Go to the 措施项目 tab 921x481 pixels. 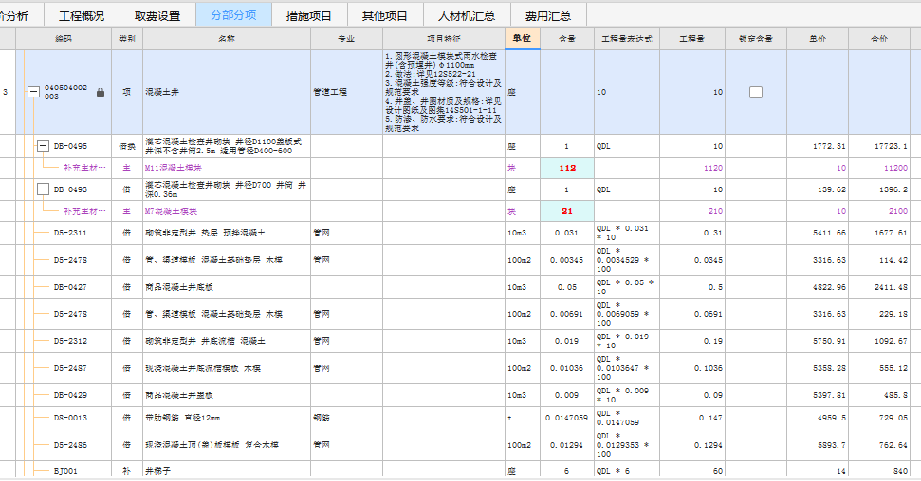[x=308, y=16]
